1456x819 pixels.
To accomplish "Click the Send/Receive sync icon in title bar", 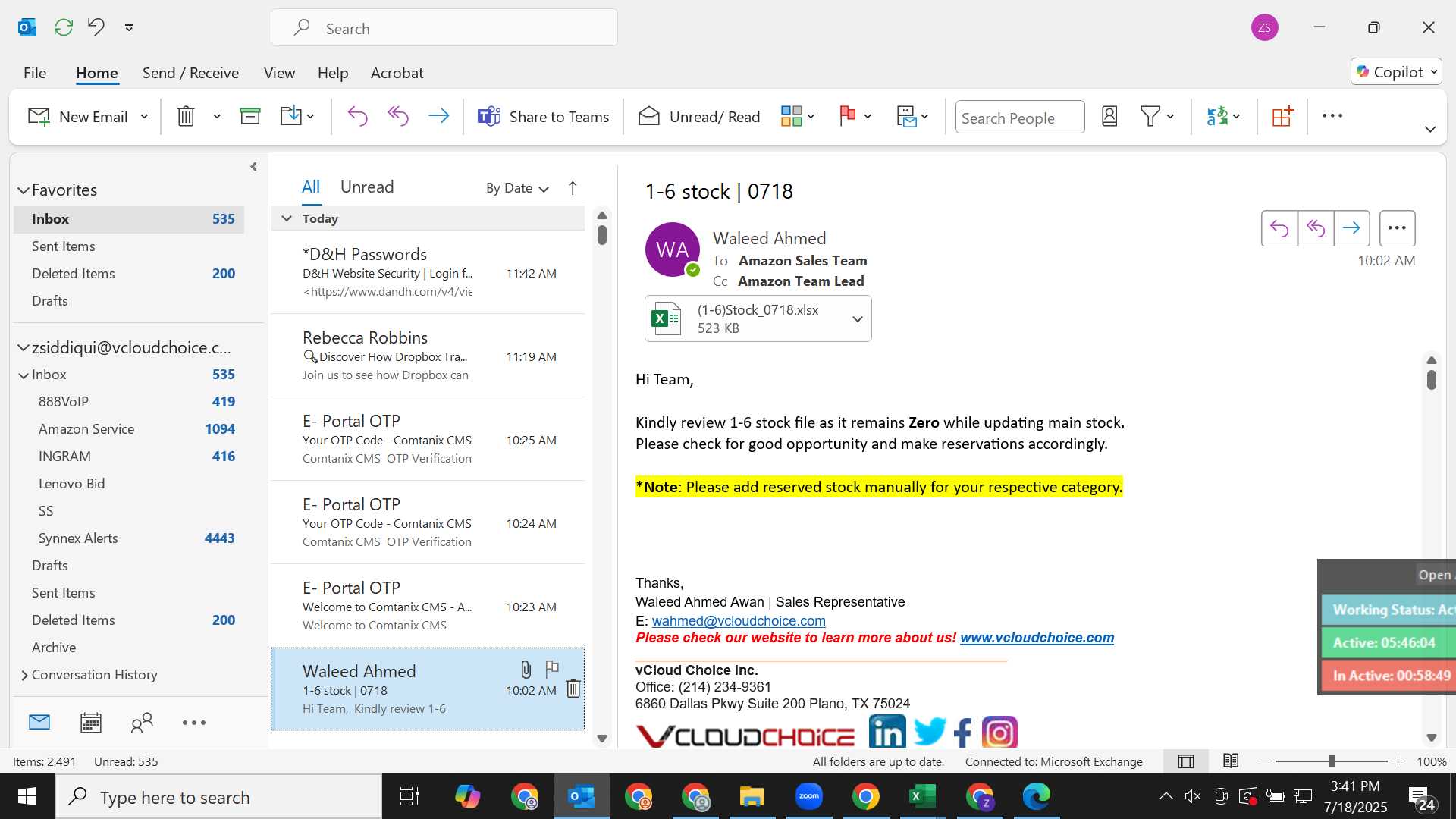I will tap(64, 28).
